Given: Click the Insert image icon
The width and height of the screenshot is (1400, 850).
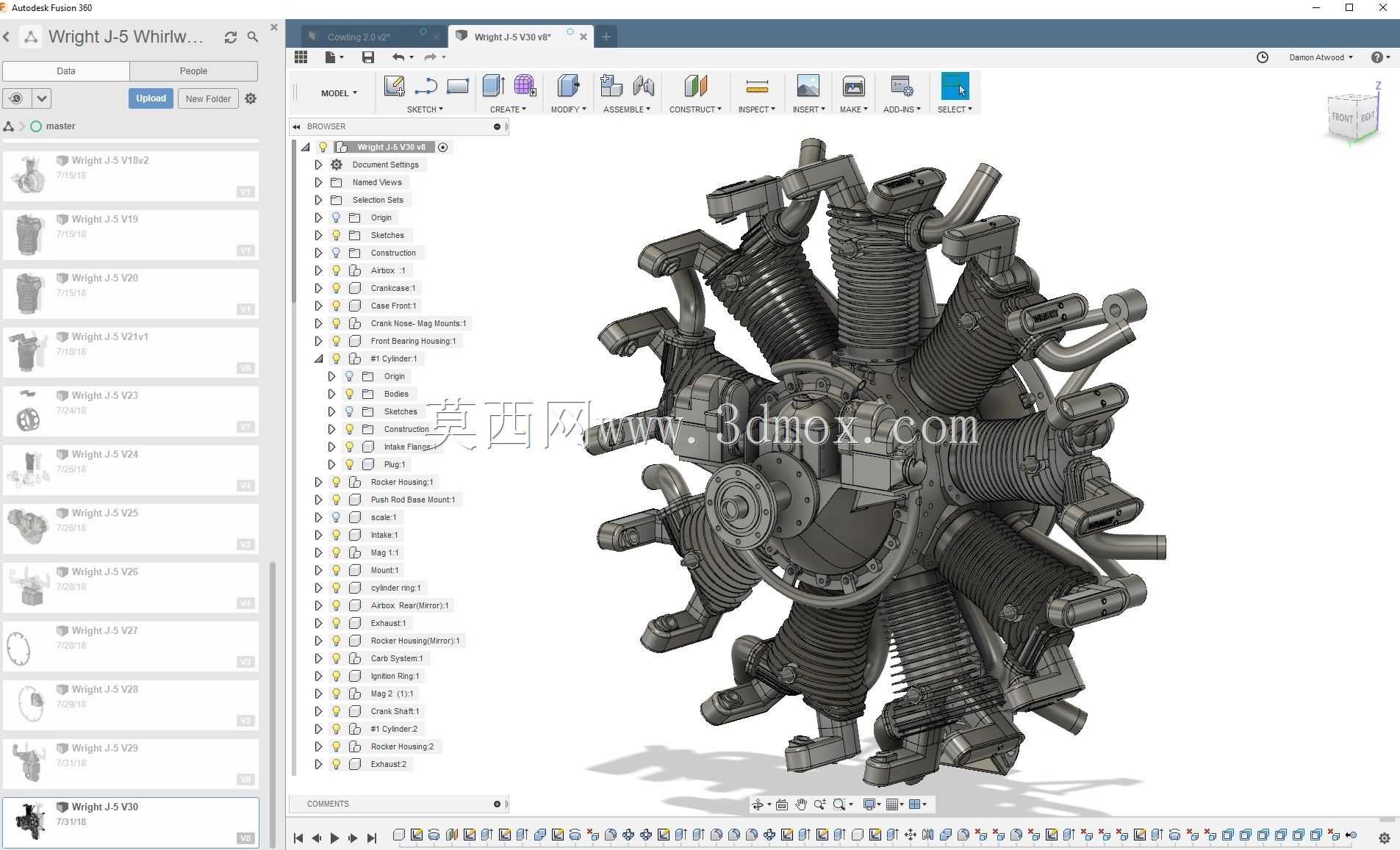Looking at the screenshot, I should point(808,86).
